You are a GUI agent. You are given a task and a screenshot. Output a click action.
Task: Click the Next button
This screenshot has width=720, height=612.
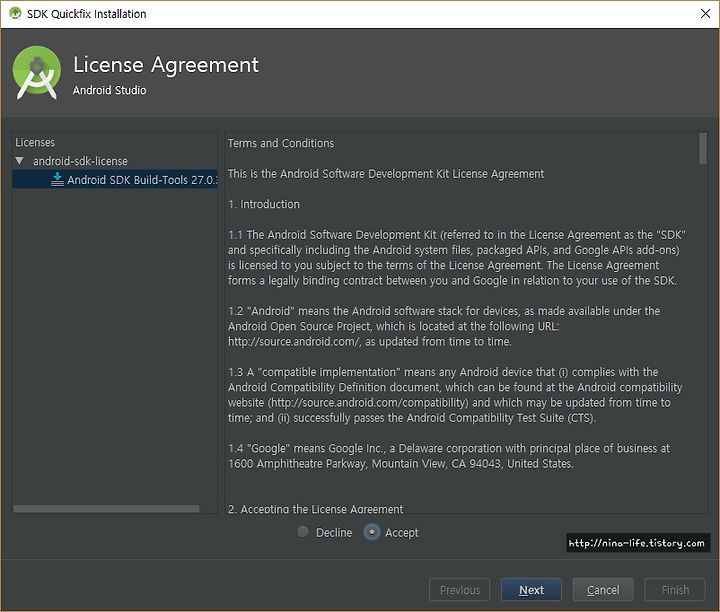[531, 590]
